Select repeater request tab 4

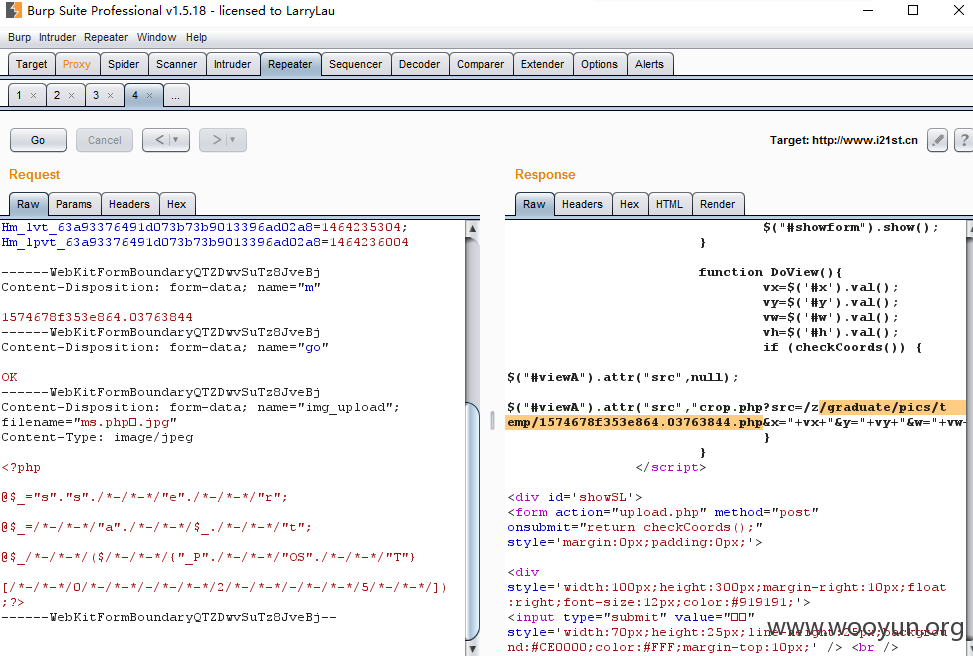(x=135, y=96)
